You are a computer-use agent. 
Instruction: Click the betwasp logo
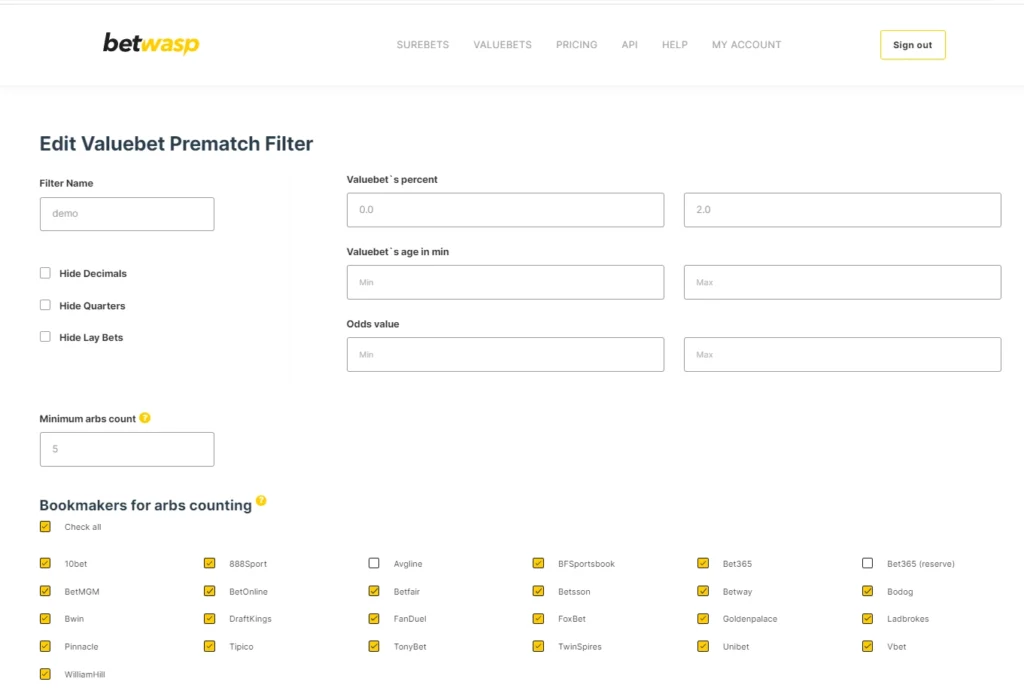click(151, 44)
